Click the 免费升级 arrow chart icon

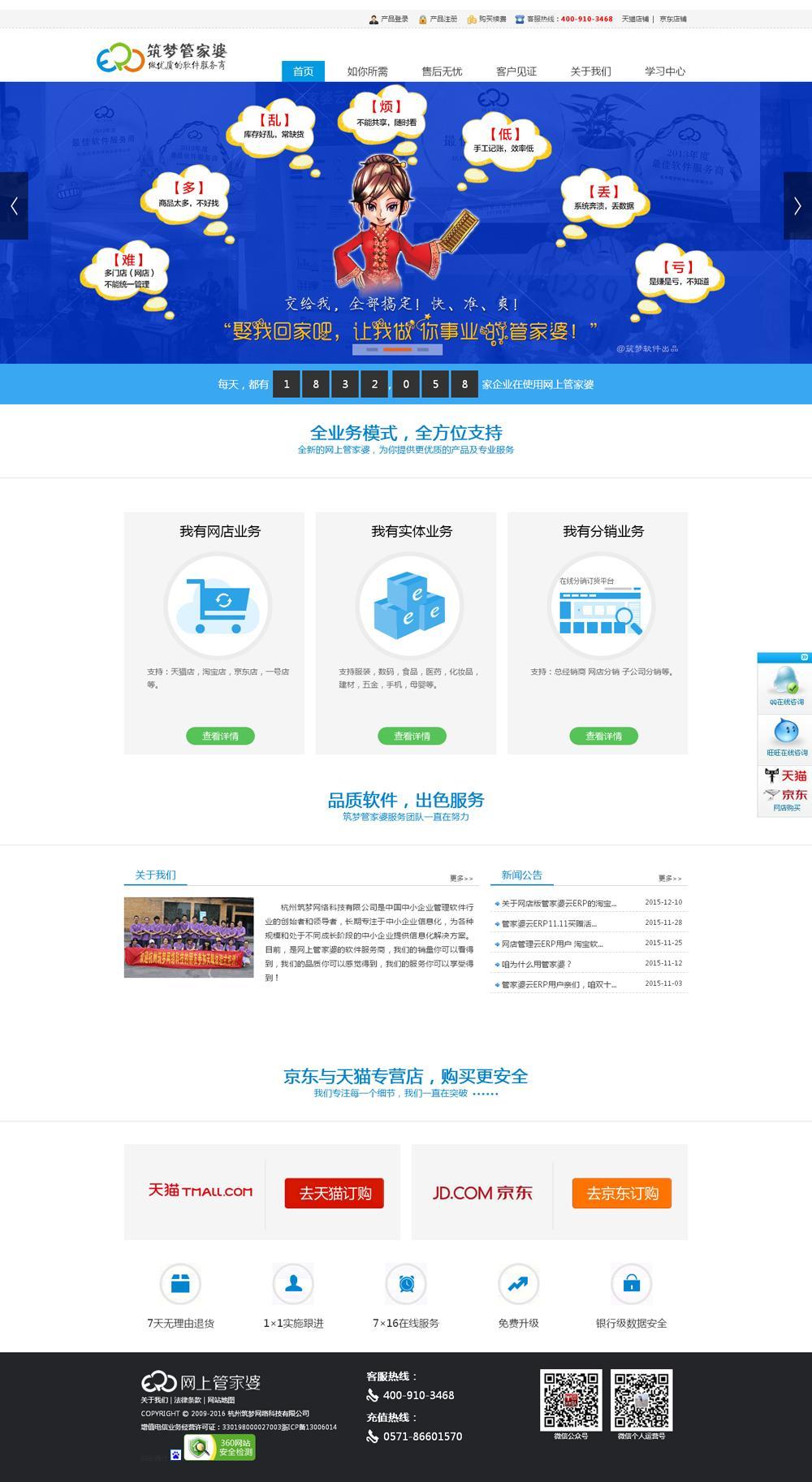click(x=518, y=1284)
